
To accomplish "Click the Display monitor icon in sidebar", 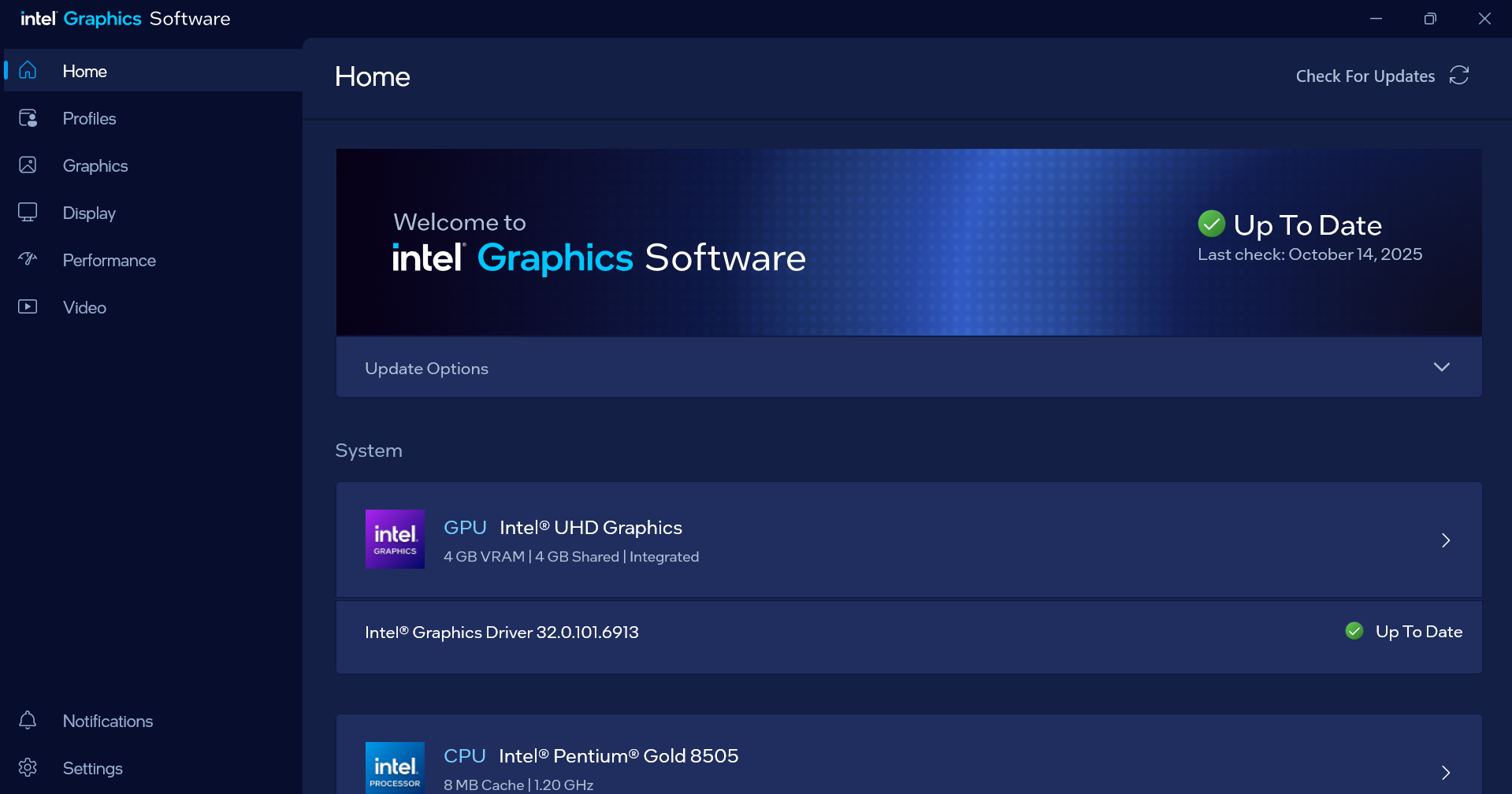I will click(x=28, y=213).
